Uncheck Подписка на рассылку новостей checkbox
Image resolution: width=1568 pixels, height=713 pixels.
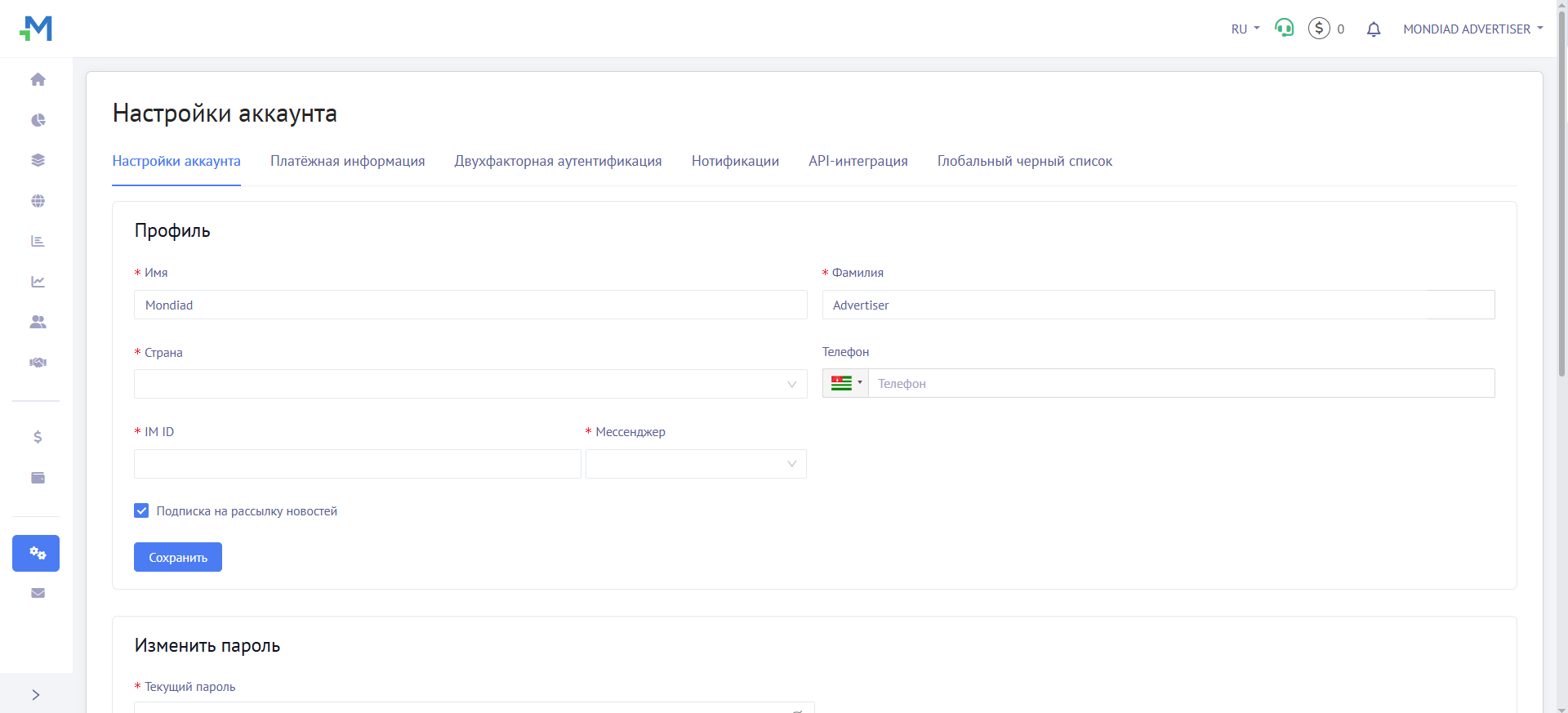(141, 510)
